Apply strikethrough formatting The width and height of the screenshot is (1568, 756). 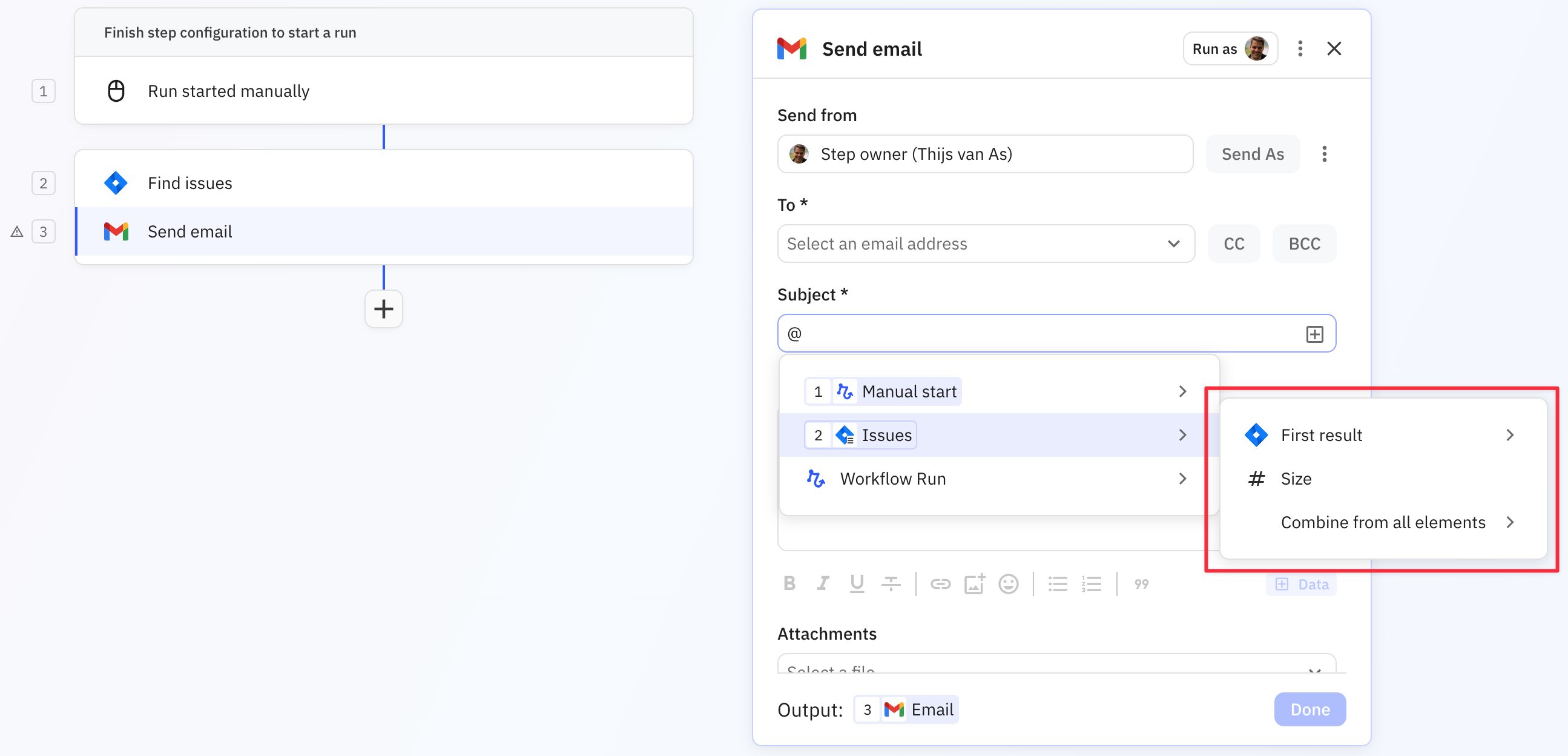coord(891,583)
